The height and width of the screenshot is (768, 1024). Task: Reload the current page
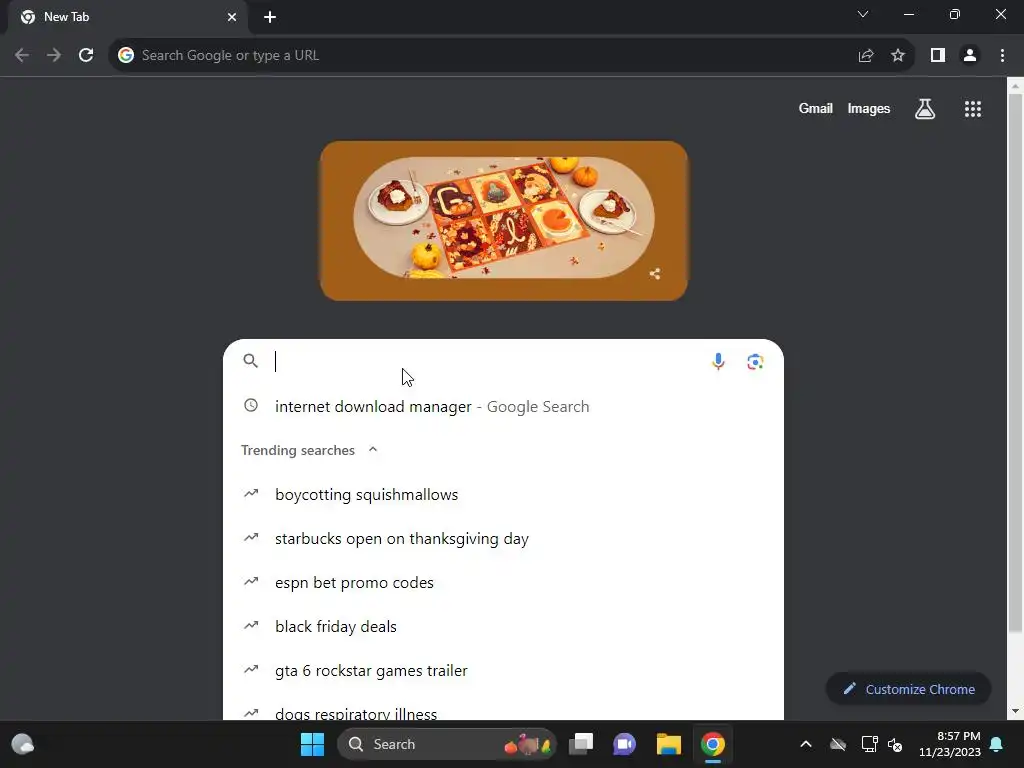pos(86,56)
